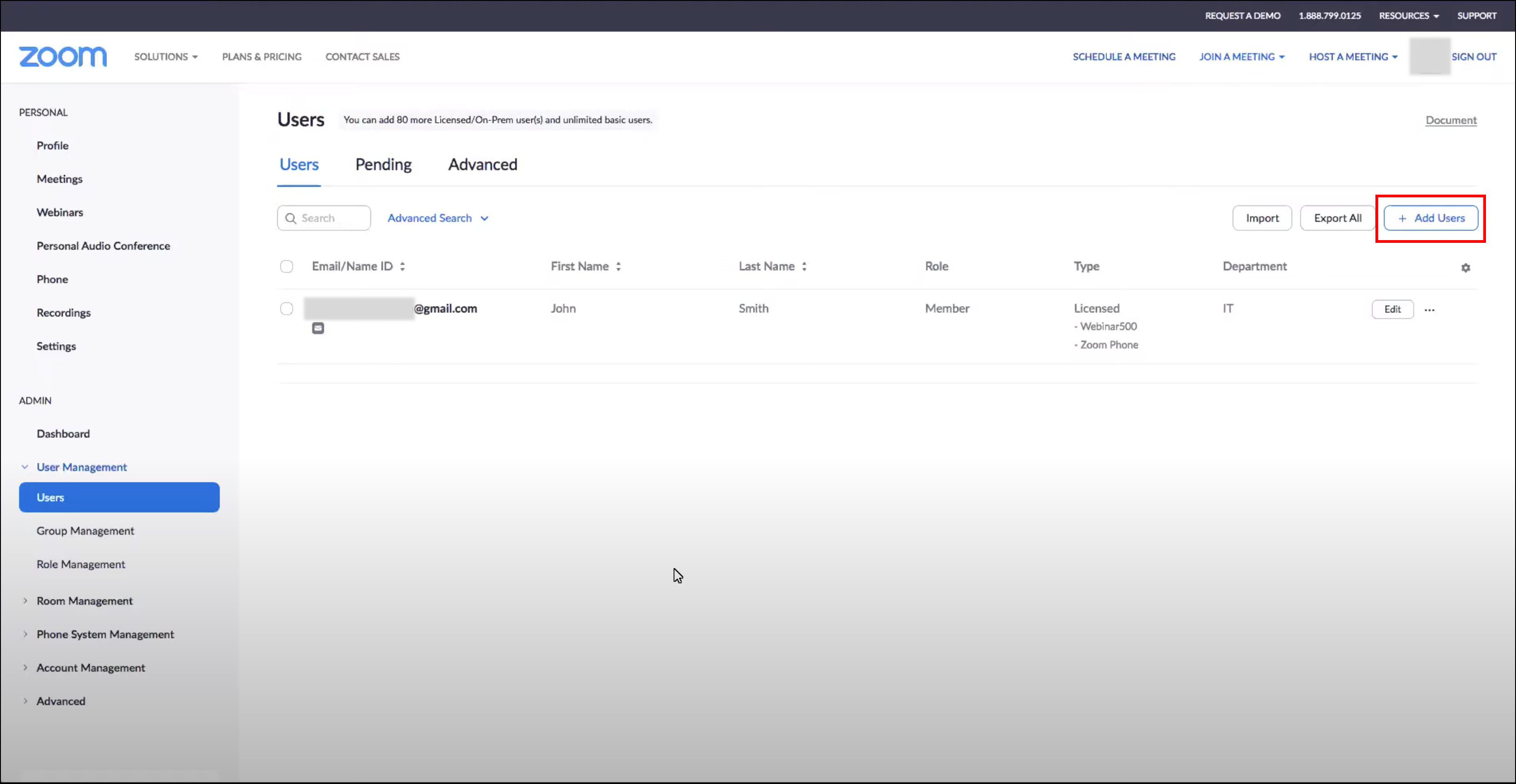Select the Users tab

299,165
